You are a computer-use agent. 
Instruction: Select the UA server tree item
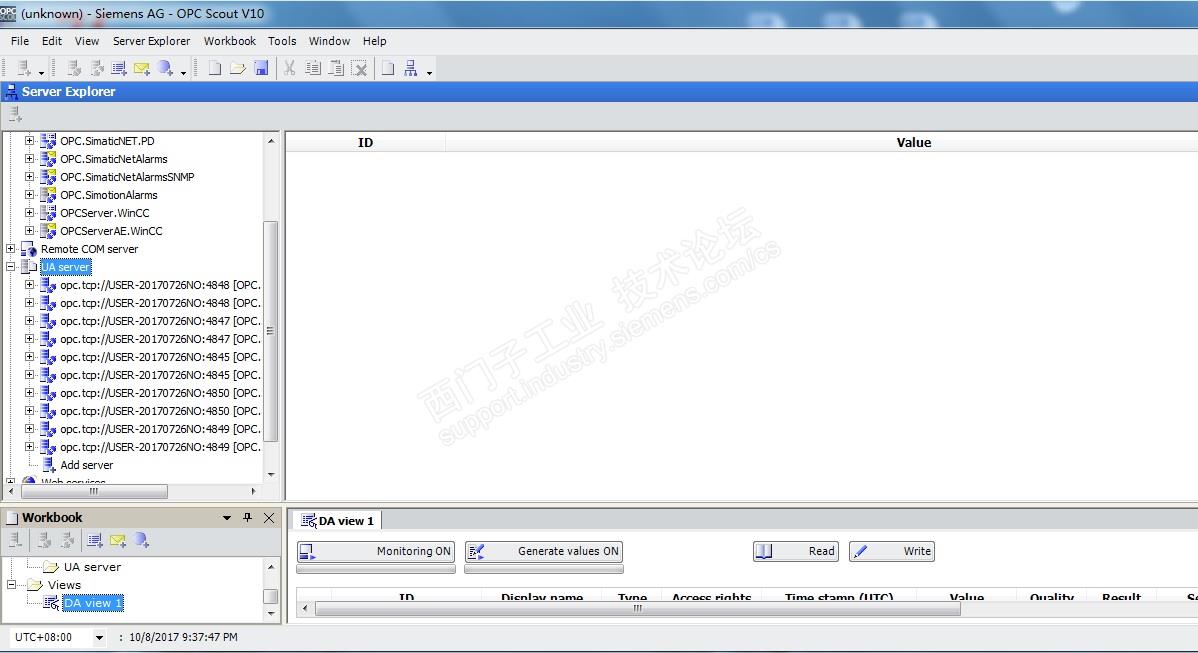(x=66, y=267)
